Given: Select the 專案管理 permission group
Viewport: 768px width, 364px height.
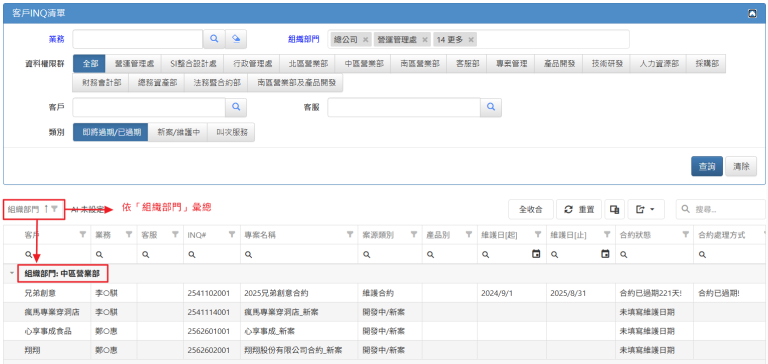Looking at the screenshot, I should [511, 64].
